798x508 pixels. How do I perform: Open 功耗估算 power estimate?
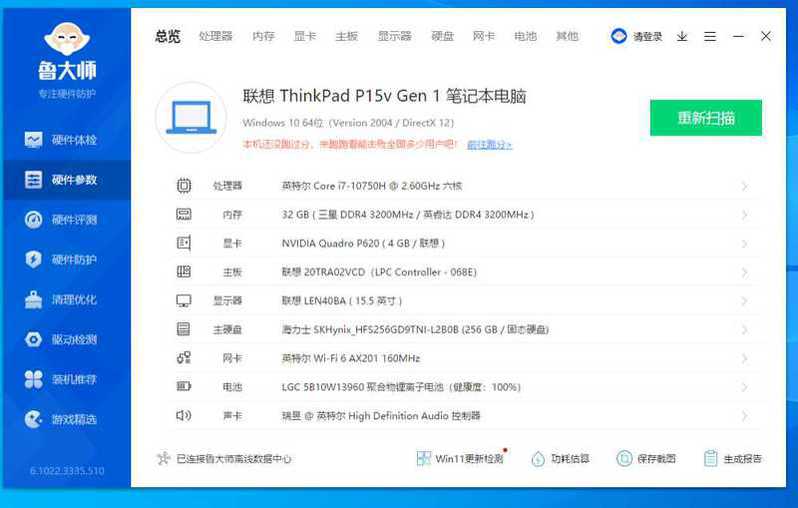(560, 459)
